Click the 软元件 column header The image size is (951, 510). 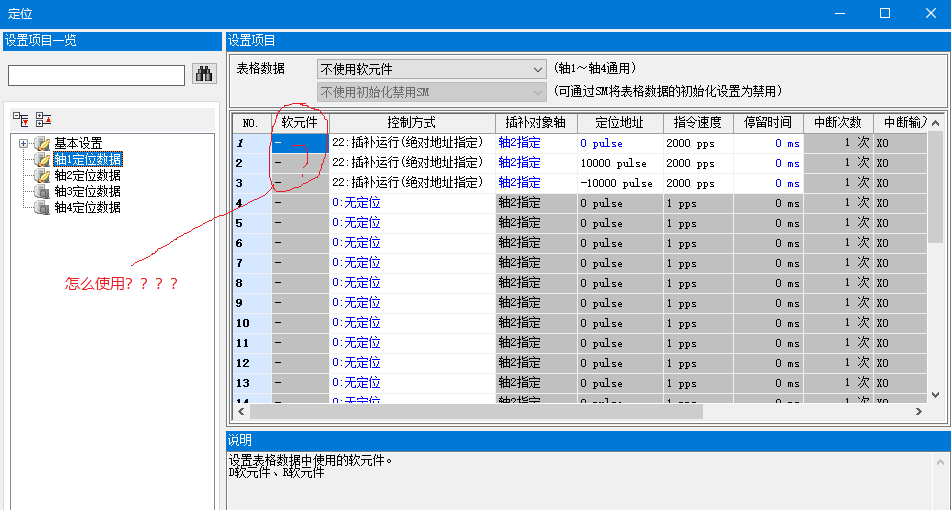[x=299, y=123]
